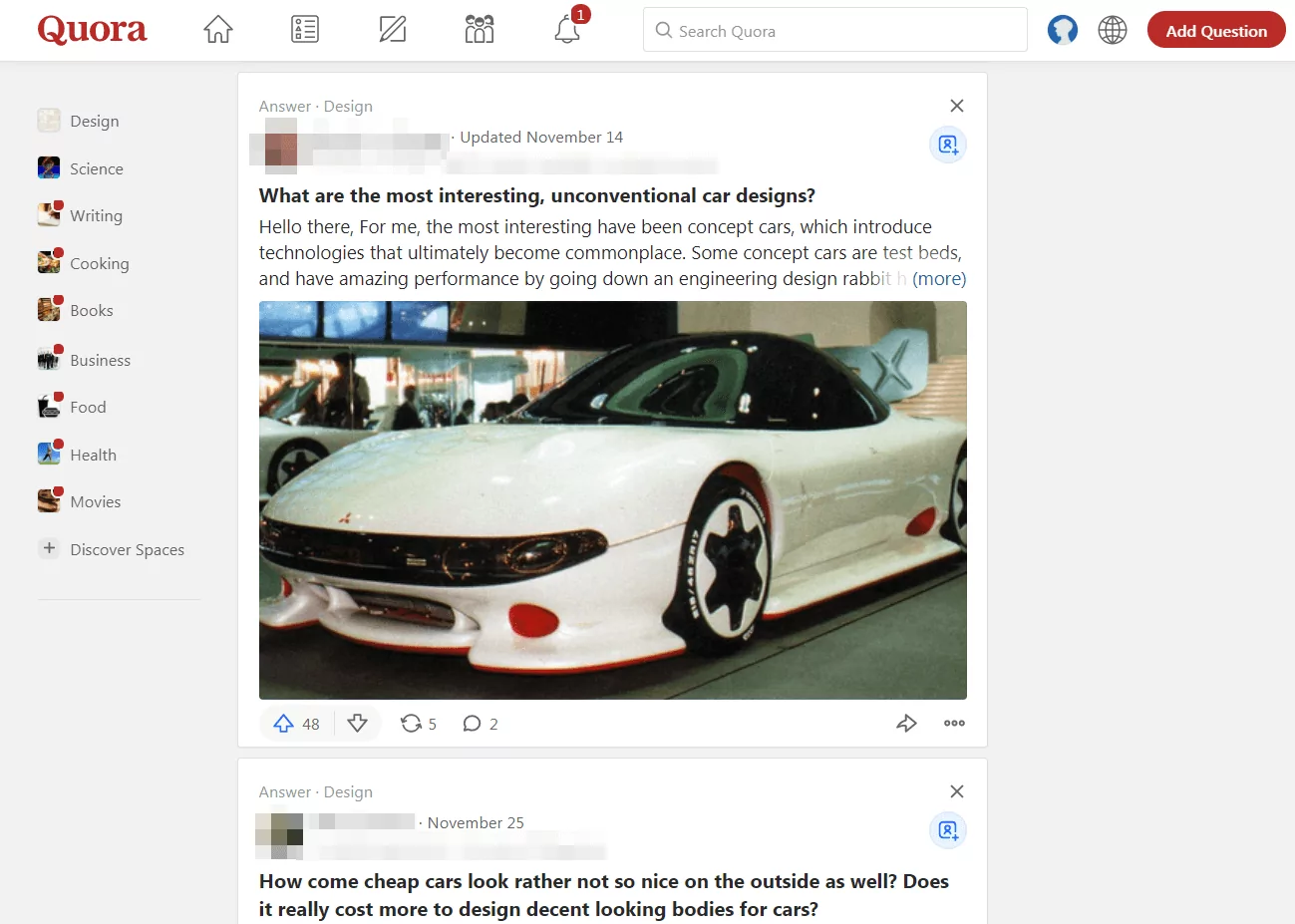Click the Quora logo
This screenshot has width=1295, height=924.
91,30
